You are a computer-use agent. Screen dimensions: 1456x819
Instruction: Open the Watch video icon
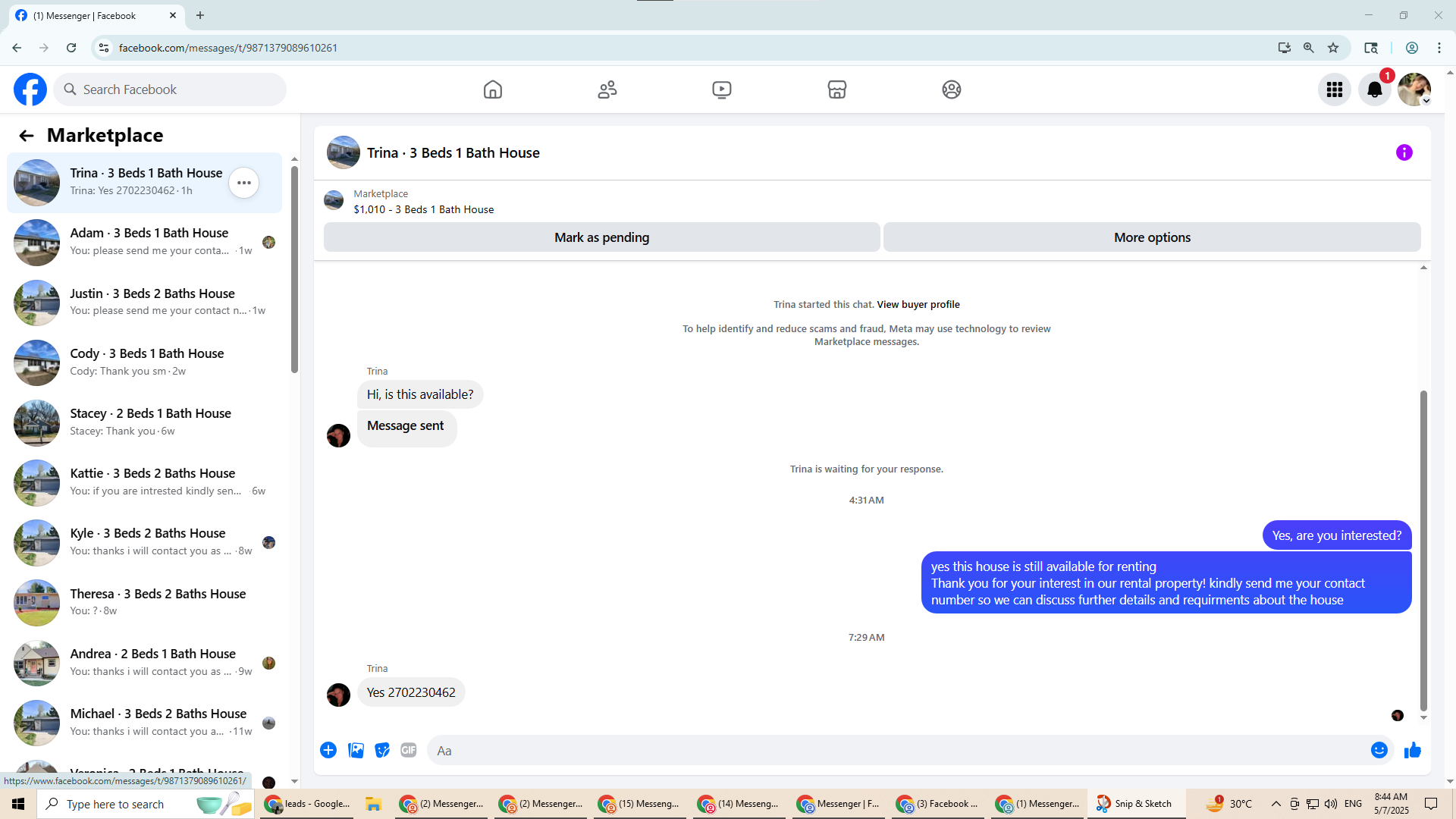[721, 89]
